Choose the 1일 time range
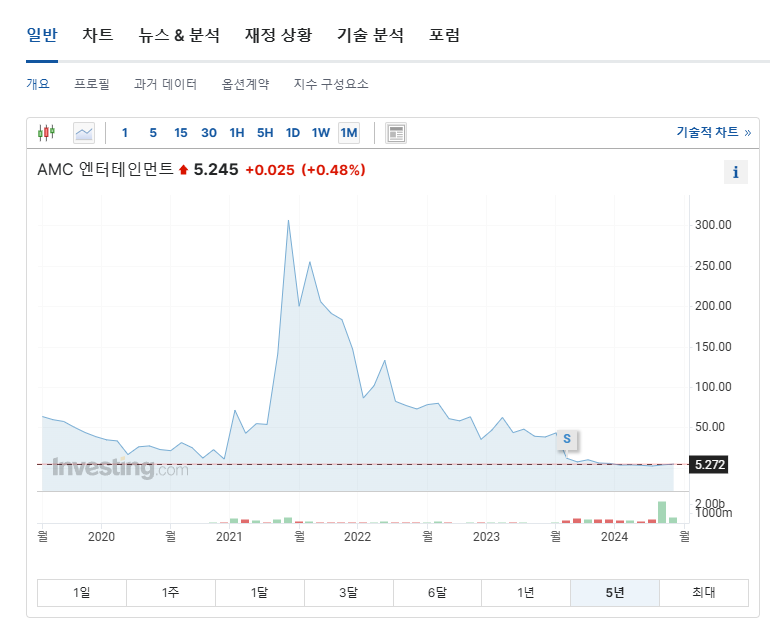 click(82, 593)
